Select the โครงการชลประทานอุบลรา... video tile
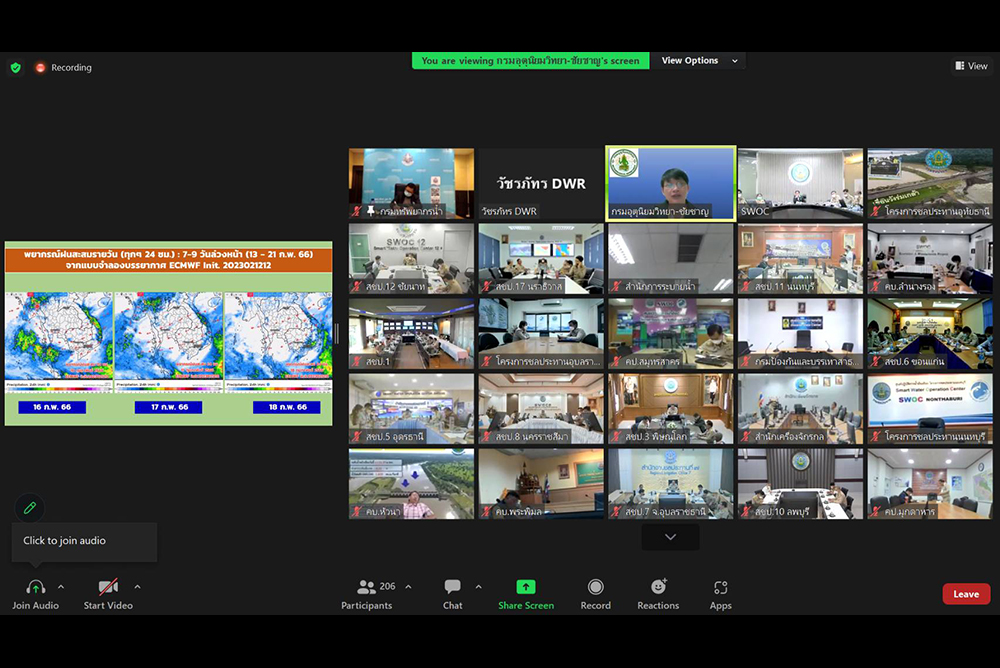The image size is (1000, 668). click(541, 334)
